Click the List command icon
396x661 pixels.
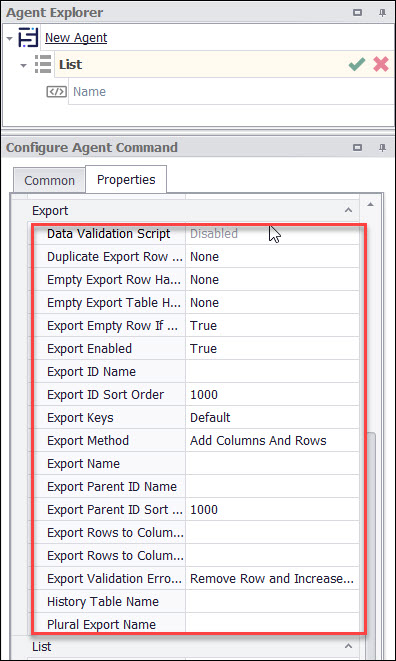[x=43, y=64]
